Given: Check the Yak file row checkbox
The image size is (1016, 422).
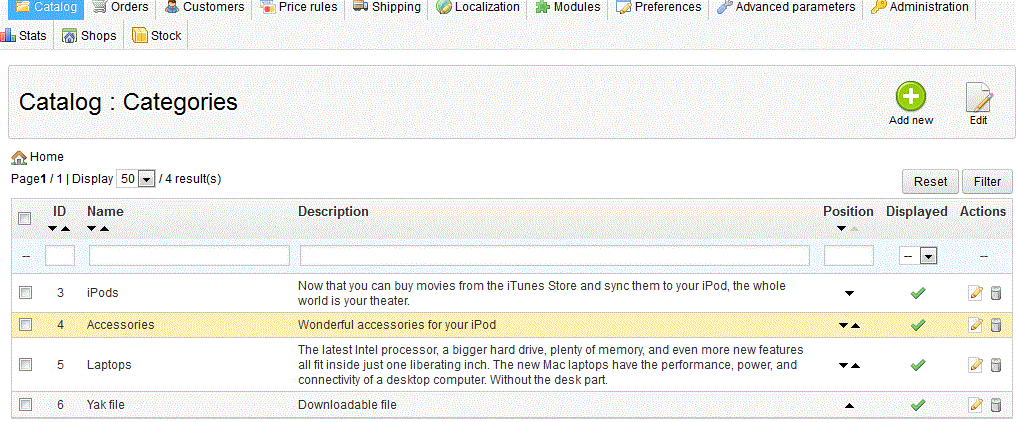Looking at the screenshot, I should click(26, 405).
